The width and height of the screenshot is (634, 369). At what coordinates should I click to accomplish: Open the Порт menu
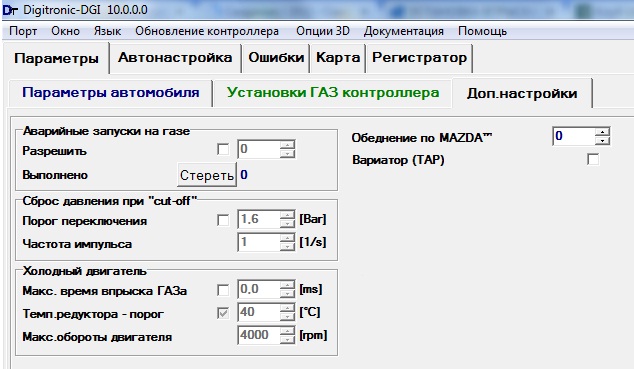(x=23, y=31)
